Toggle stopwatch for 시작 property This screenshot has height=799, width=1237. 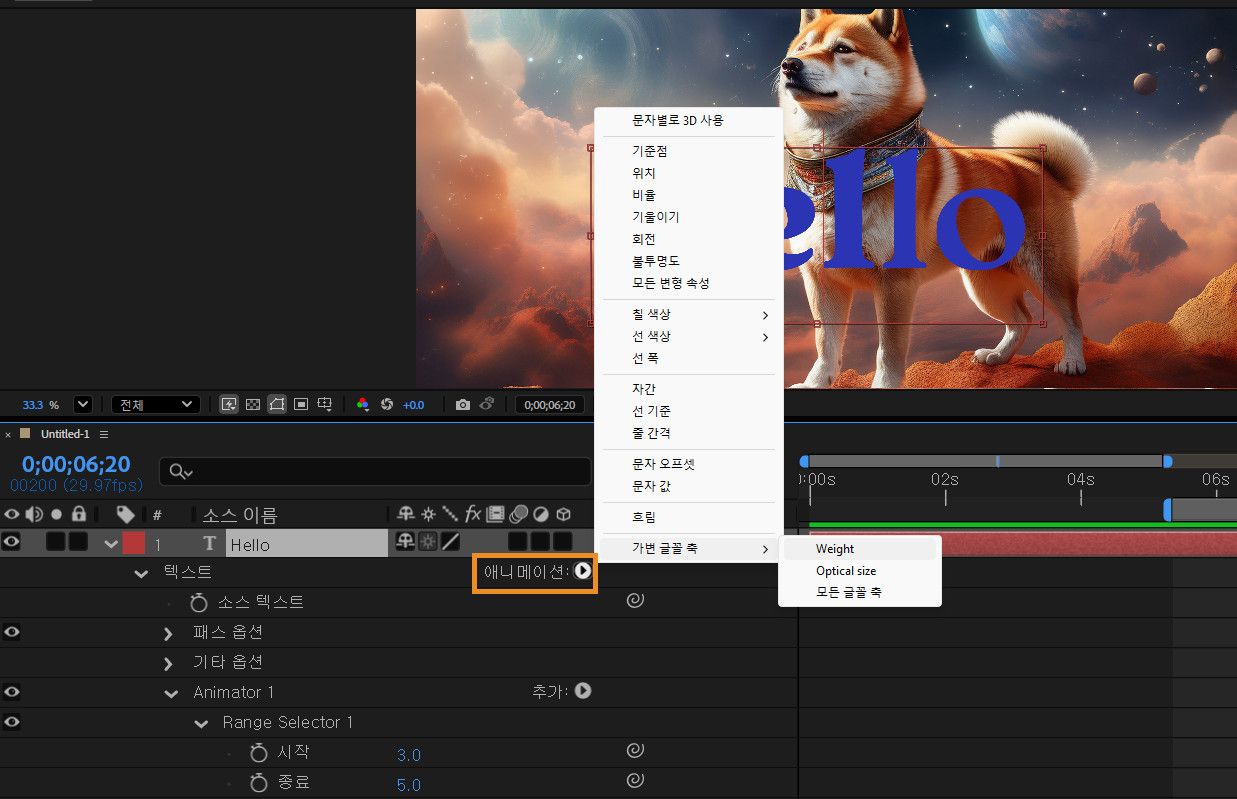(x=259, y=752)
